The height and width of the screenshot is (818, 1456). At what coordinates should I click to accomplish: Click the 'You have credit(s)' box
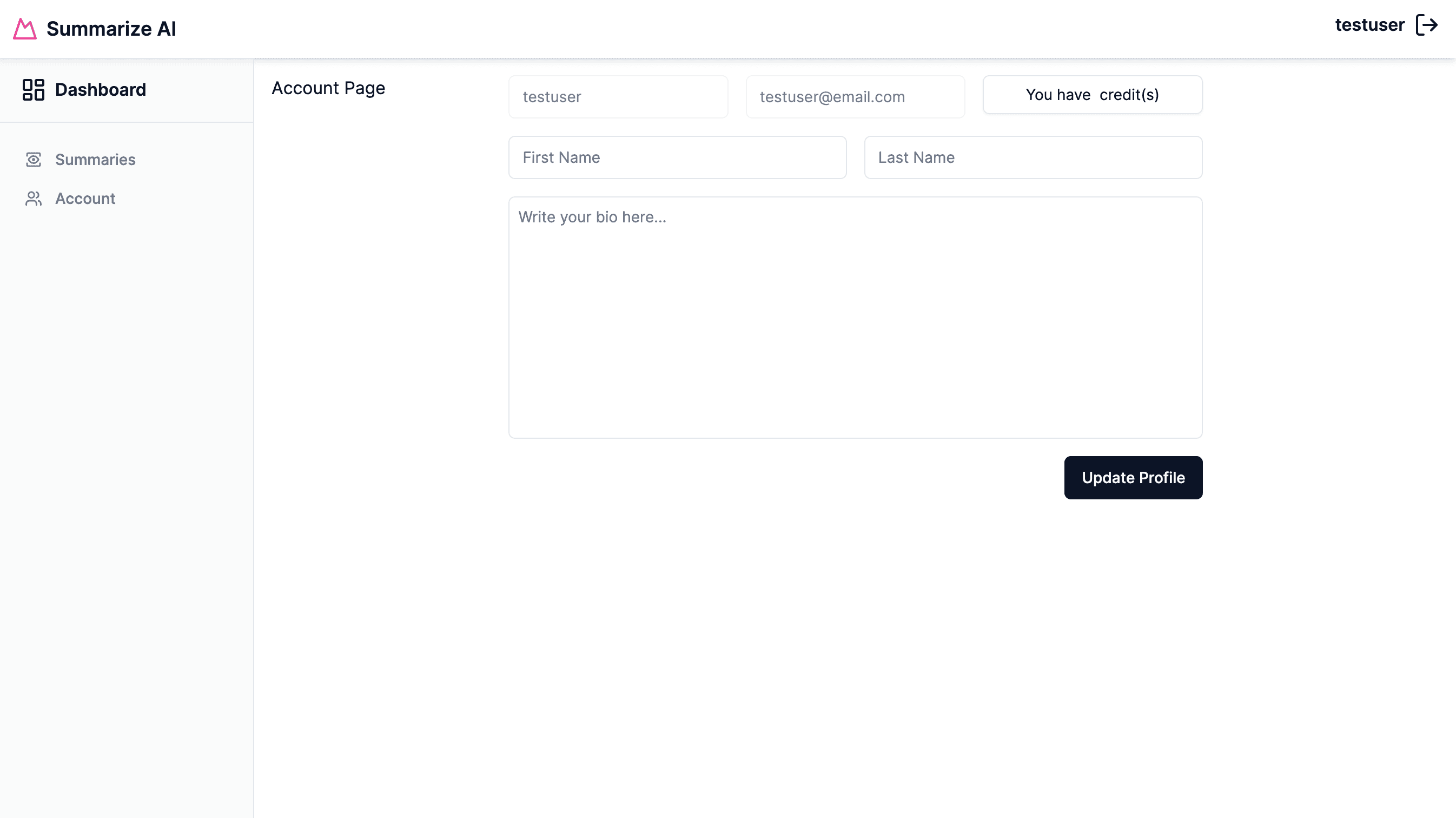coord(1093,95)
